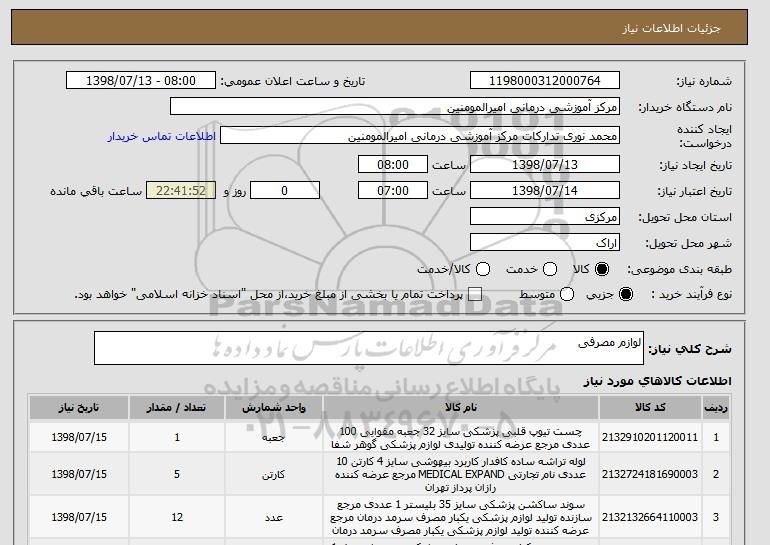770x545 pixels.
Task: Click unit cell کارتن in row 2
Action: tap(274, 475)
